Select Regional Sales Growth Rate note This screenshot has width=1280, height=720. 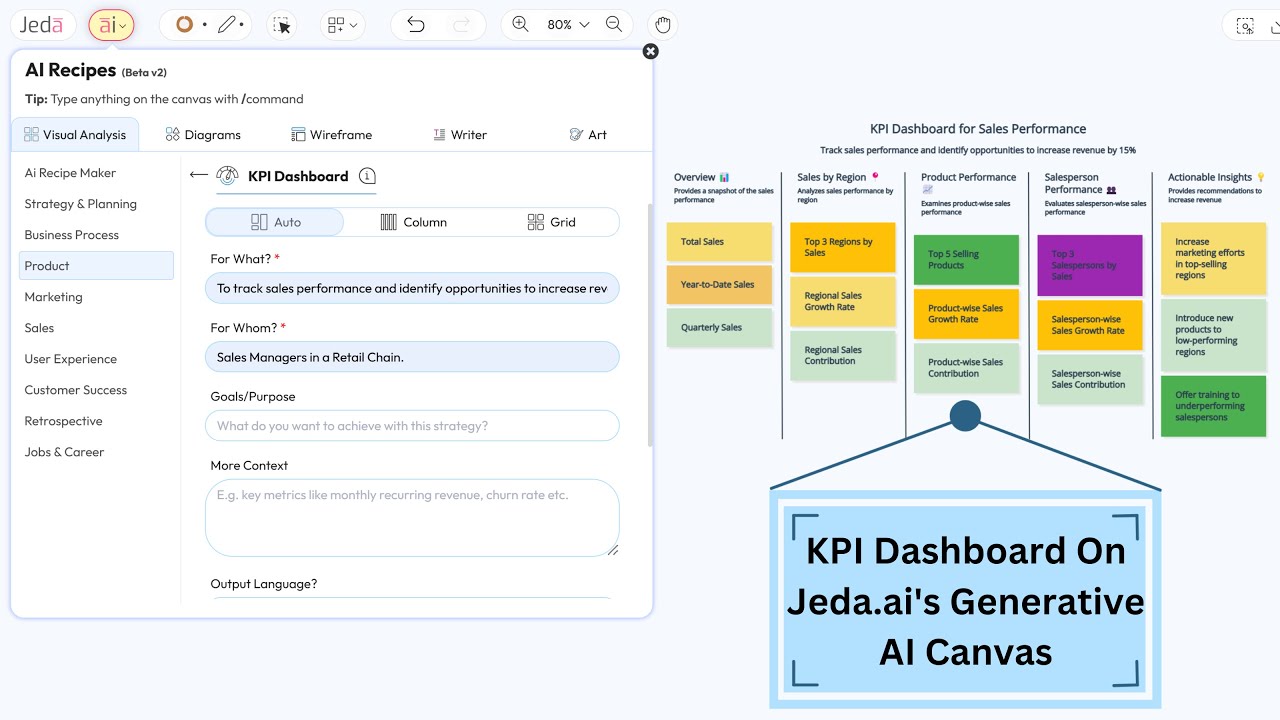point(843,301)
